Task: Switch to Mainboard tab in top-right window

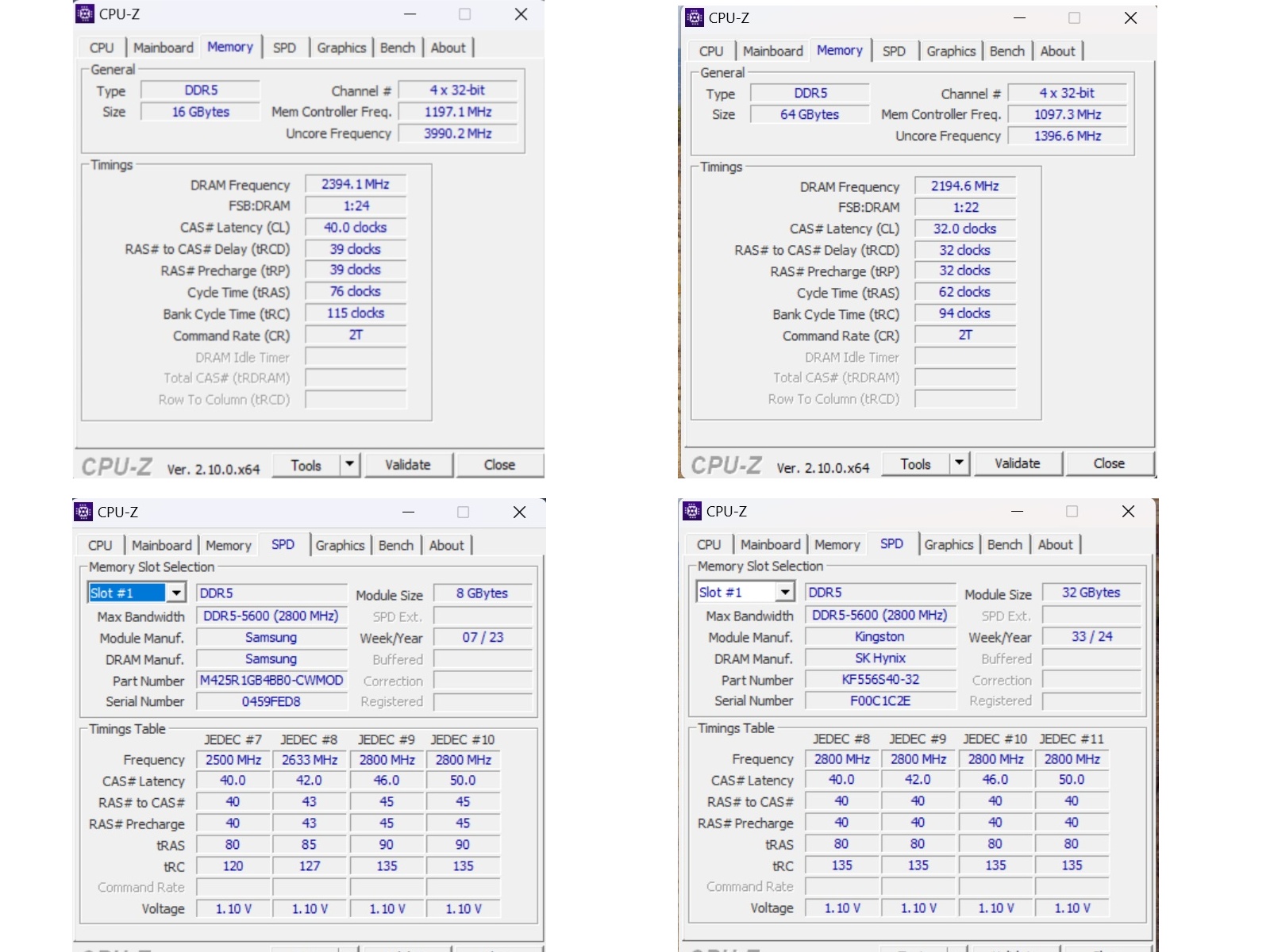Action: pos(773,51)
